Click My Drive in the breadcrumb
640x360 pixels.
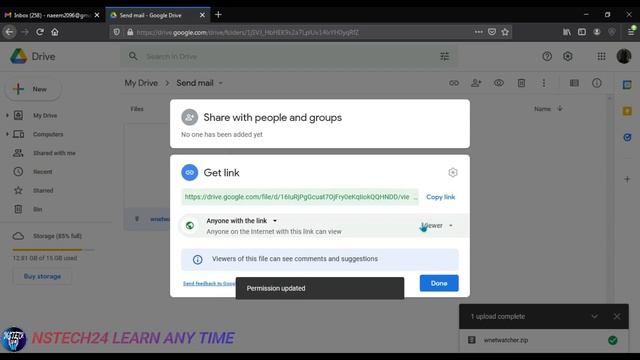pyautogui.click(x=141, y=83)
